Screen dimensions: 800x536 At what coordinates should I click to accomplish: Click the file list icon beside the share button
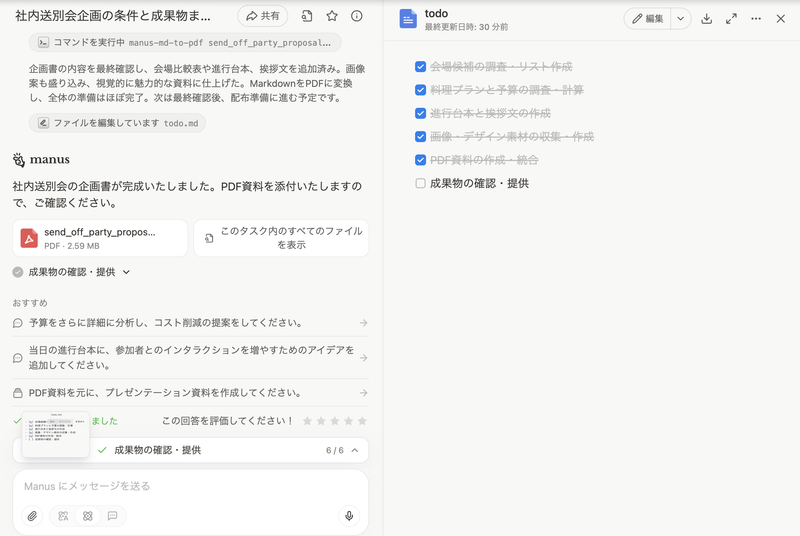(x=306, y=17)
